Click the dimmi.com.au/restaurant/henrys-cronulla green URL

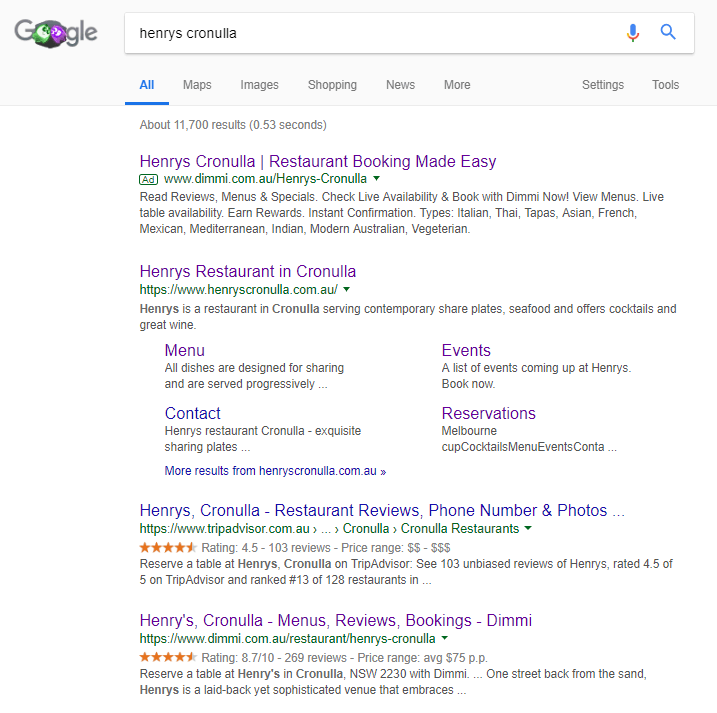[x=287, y=639]
